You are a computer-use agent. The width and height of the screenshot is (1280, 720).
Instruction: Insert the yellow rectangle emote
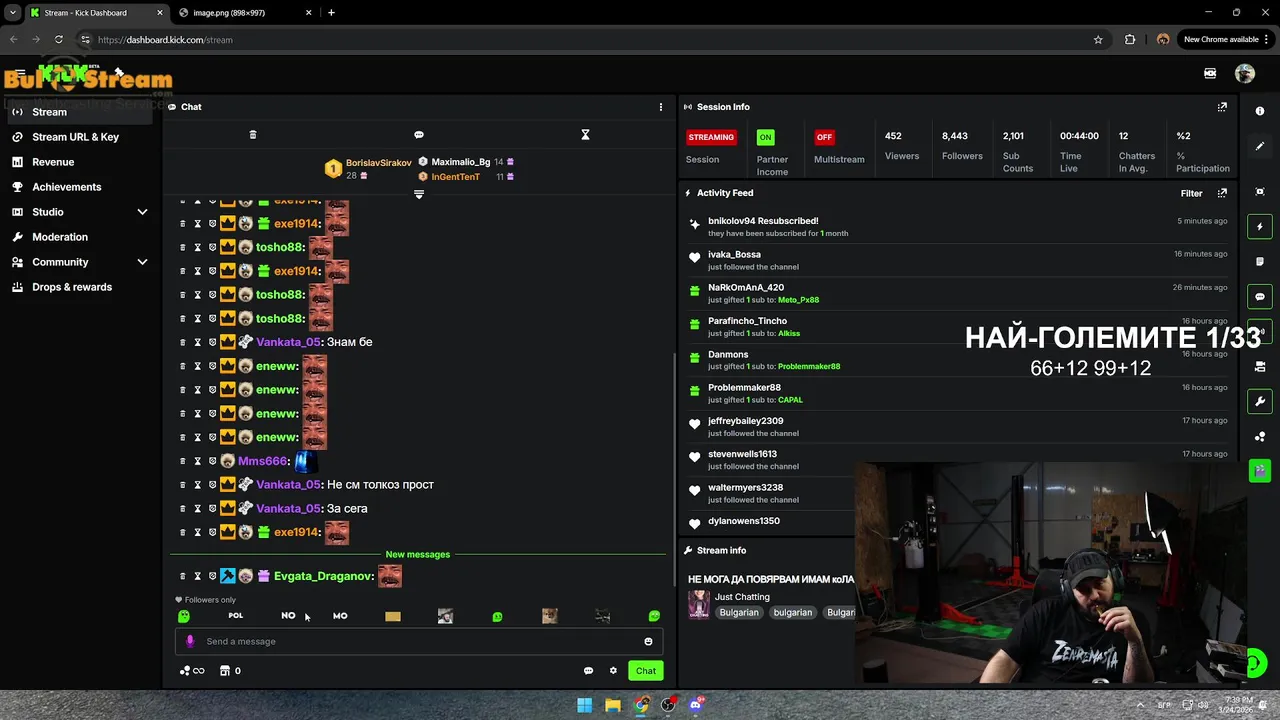[393, 616]
